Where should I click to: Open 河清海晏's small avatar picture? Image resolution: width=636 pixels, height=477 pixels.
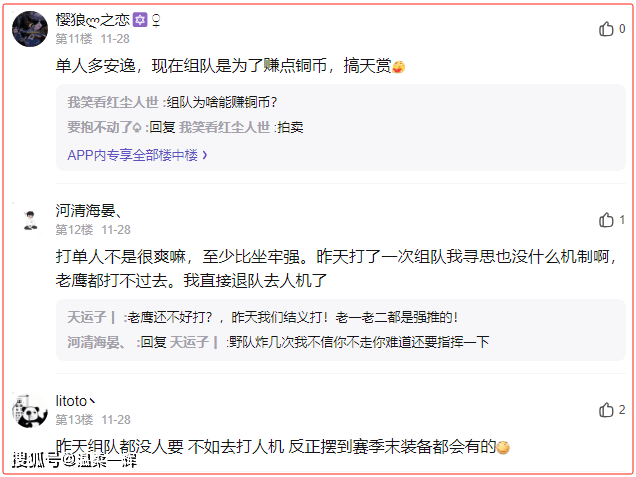pos(30,220)
